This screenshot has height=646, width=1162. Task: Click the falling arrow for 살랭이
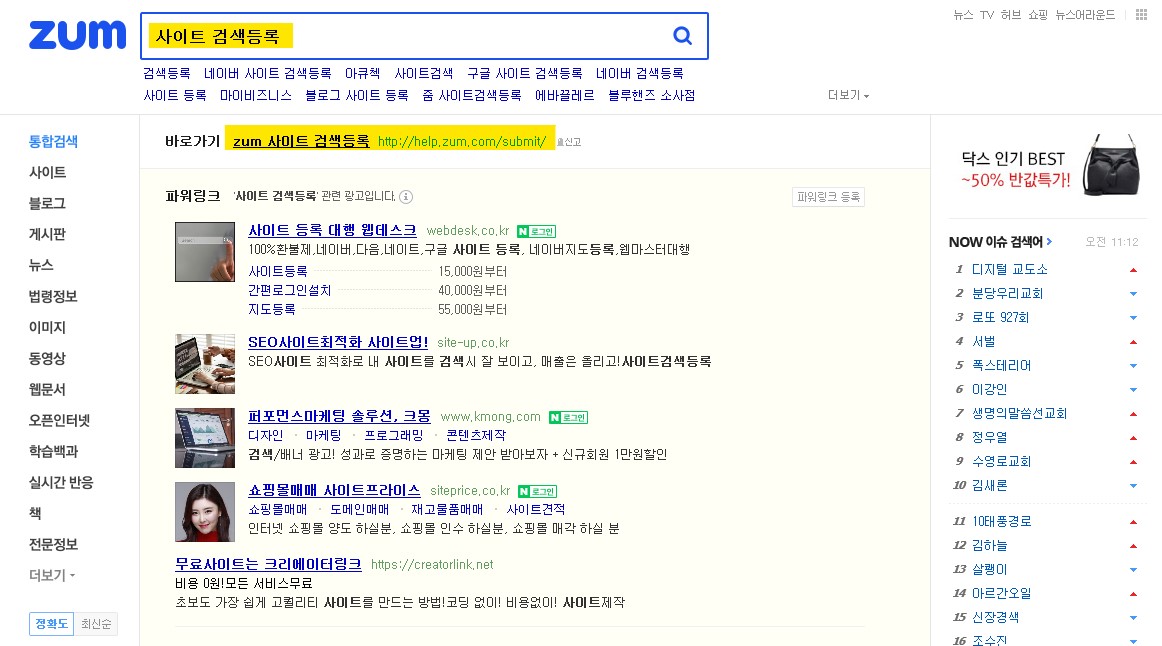(x=1133, y=570)
